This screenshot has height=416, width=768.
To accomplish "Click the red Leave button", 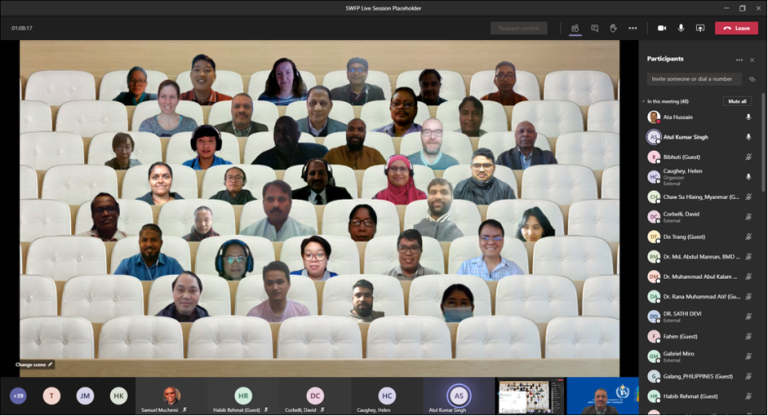I will pyautogui.click(x=736, y=28).
